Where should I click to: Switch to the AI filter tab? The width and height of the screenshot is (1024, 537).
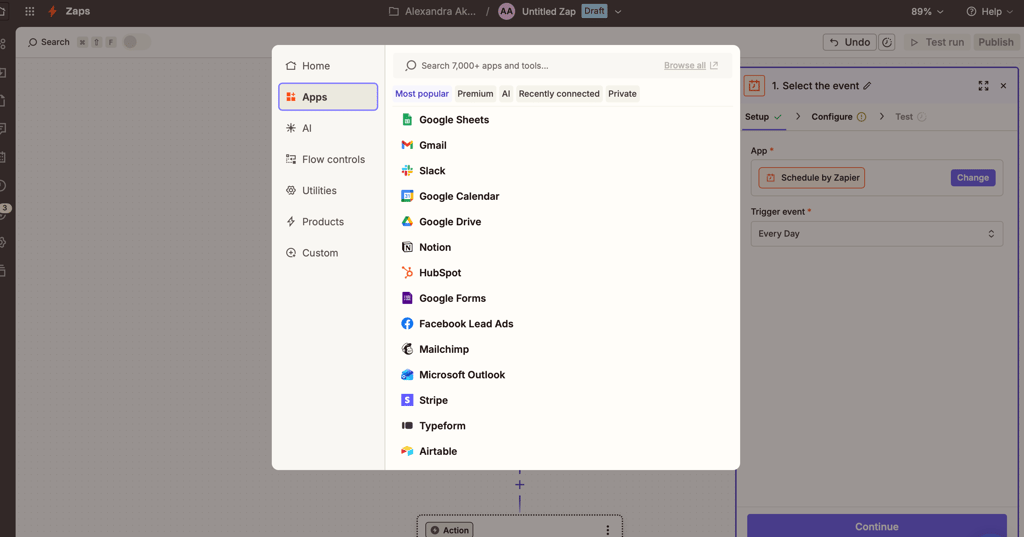coord(505,93)
